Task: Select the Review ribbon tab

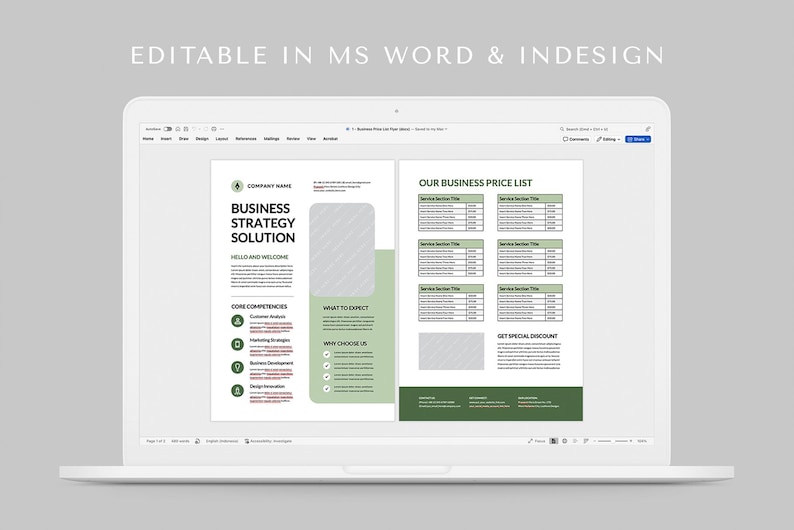Action: tap(293, 139)
